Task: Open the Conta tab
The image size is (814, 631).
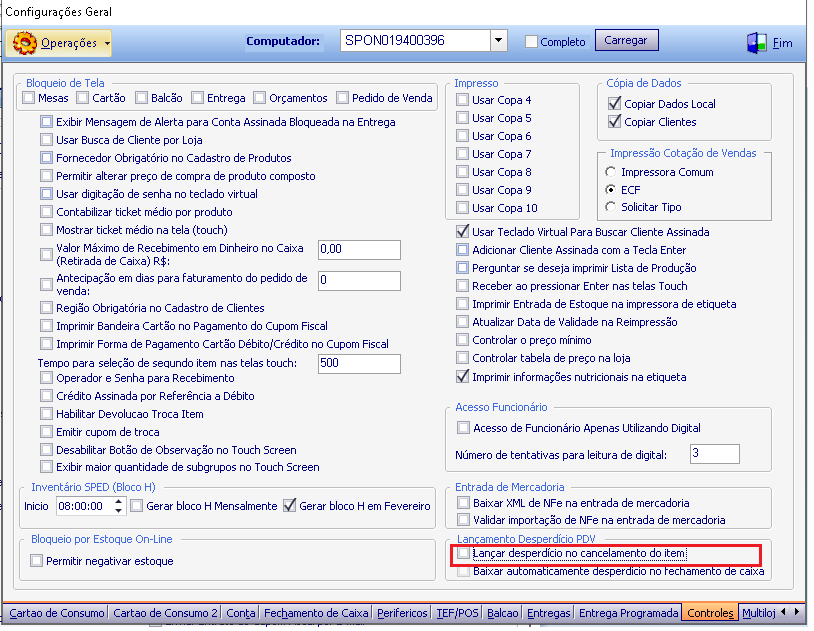Action: tap(241, 613)
